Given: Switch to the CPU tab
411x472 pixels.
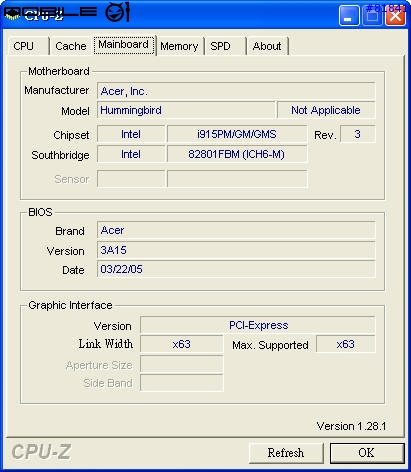Looking at the screenshot, I should click(x=29, y=46).
